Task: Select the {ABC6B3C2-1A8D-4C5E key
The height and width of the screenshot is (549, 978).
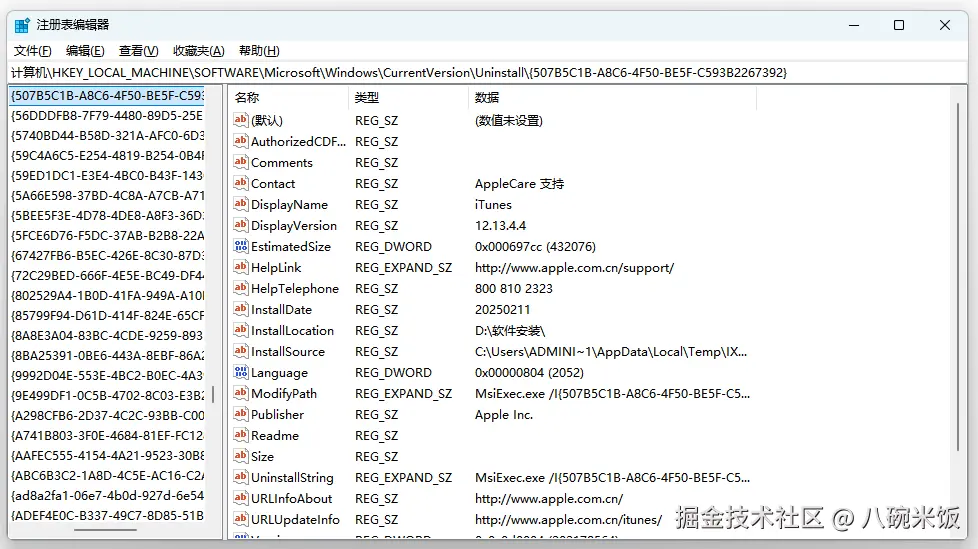Action: [107, 475]
